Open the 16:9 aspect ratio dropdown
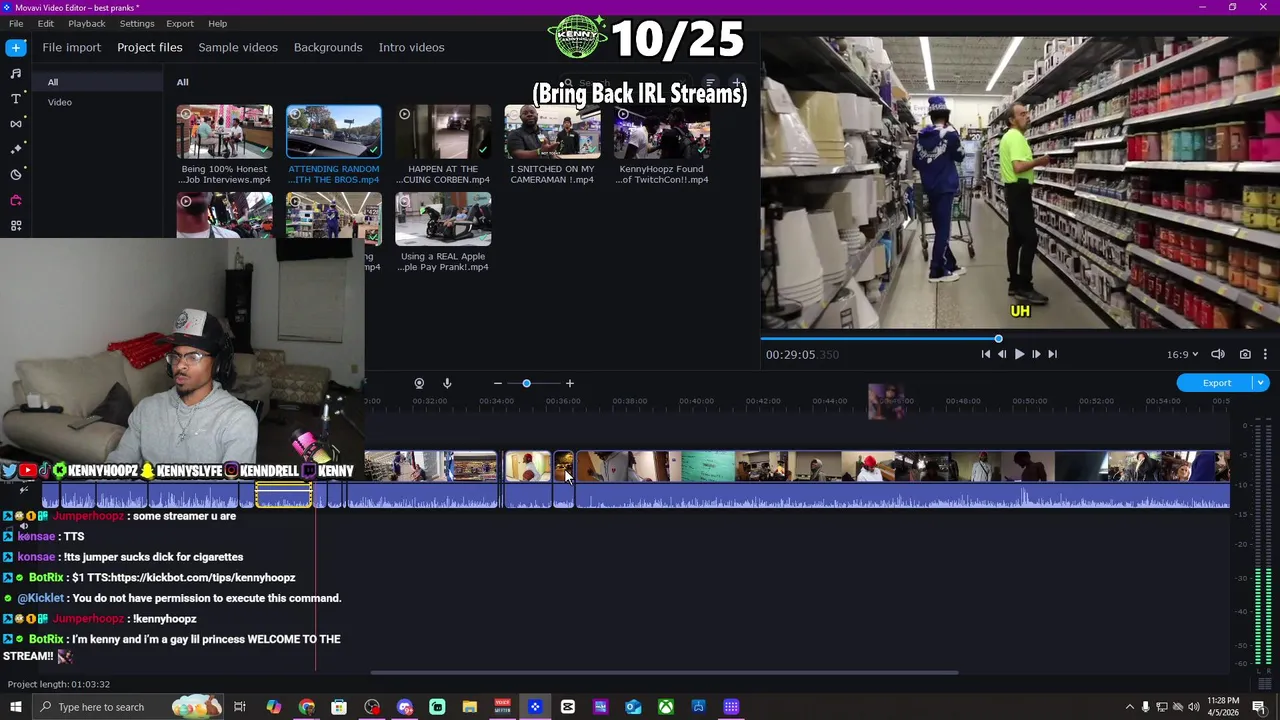1280x720 pixels. (x=1181, y=354)
